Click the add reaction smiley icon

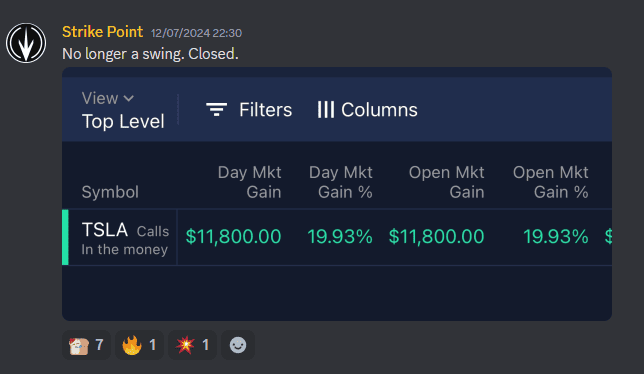pyautogui.click(x=238, y=345)
